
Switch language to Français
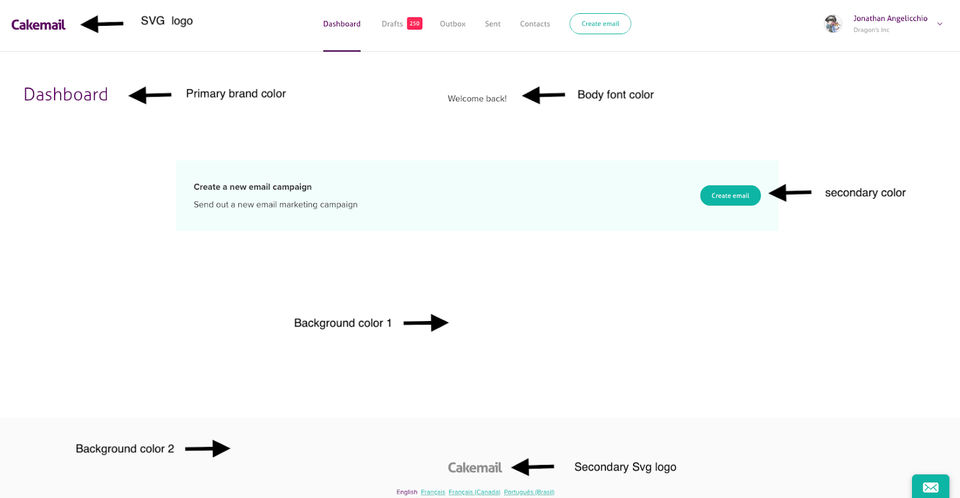433,492
